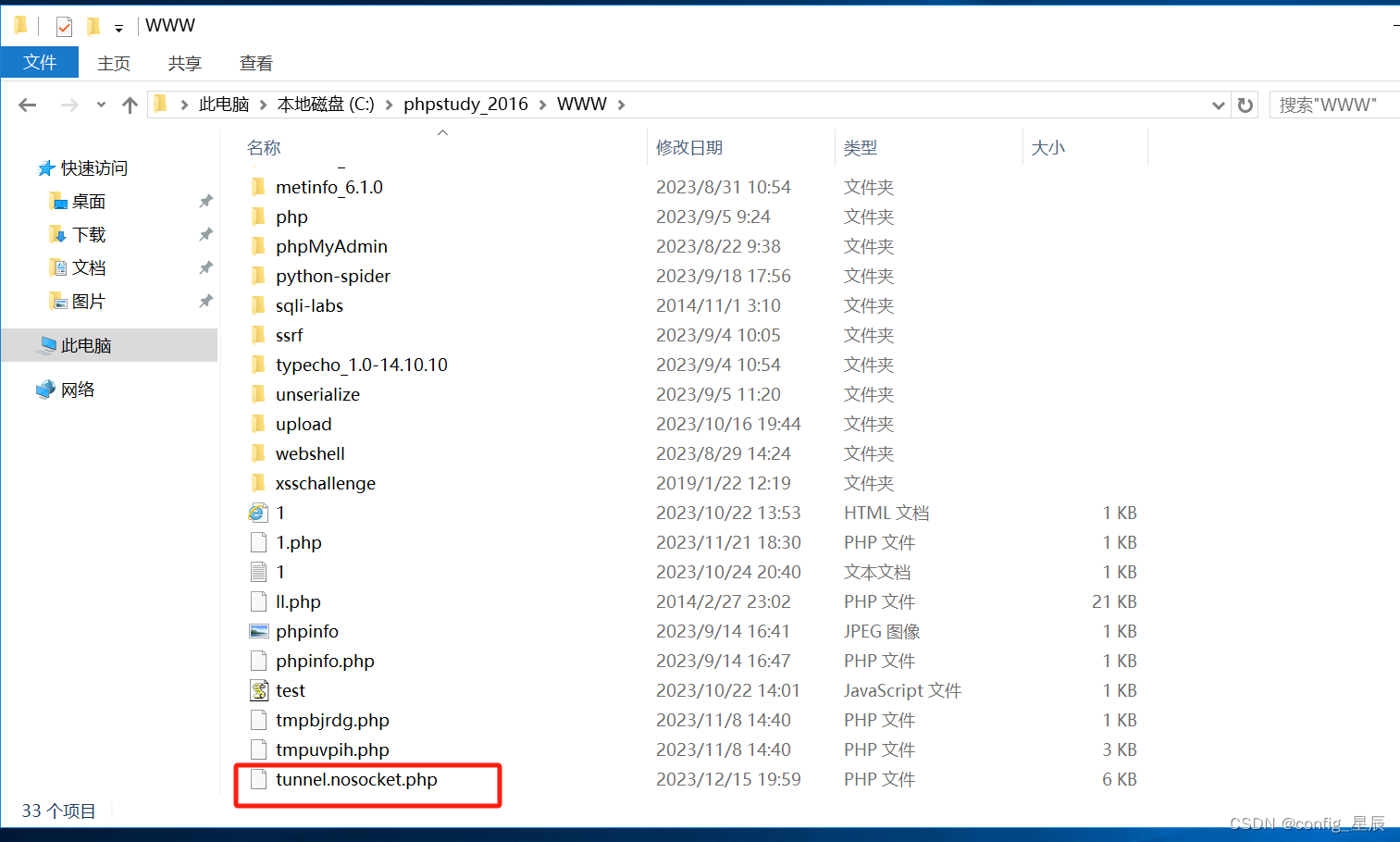
Task: Click 此电脑 in the address breadcrumb
Action: (224, 105)
